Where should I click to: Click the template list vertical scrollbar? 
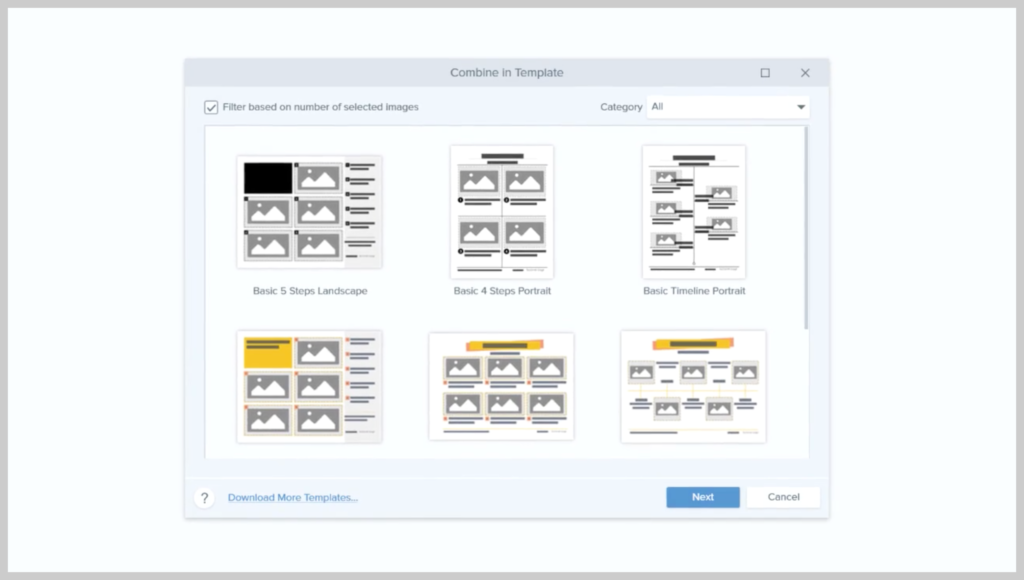click(x=806, y=229)
